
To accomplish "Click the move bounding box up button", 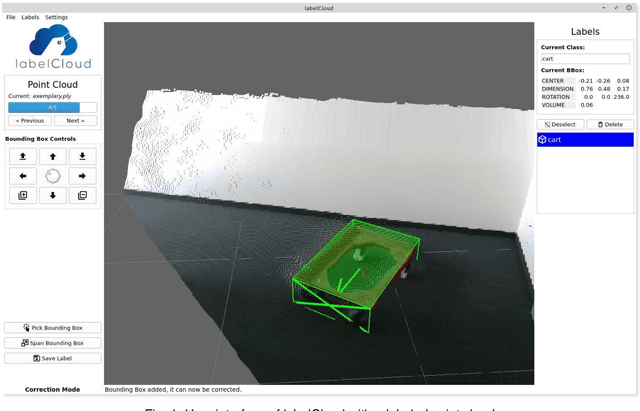I will tap(52, 156).
